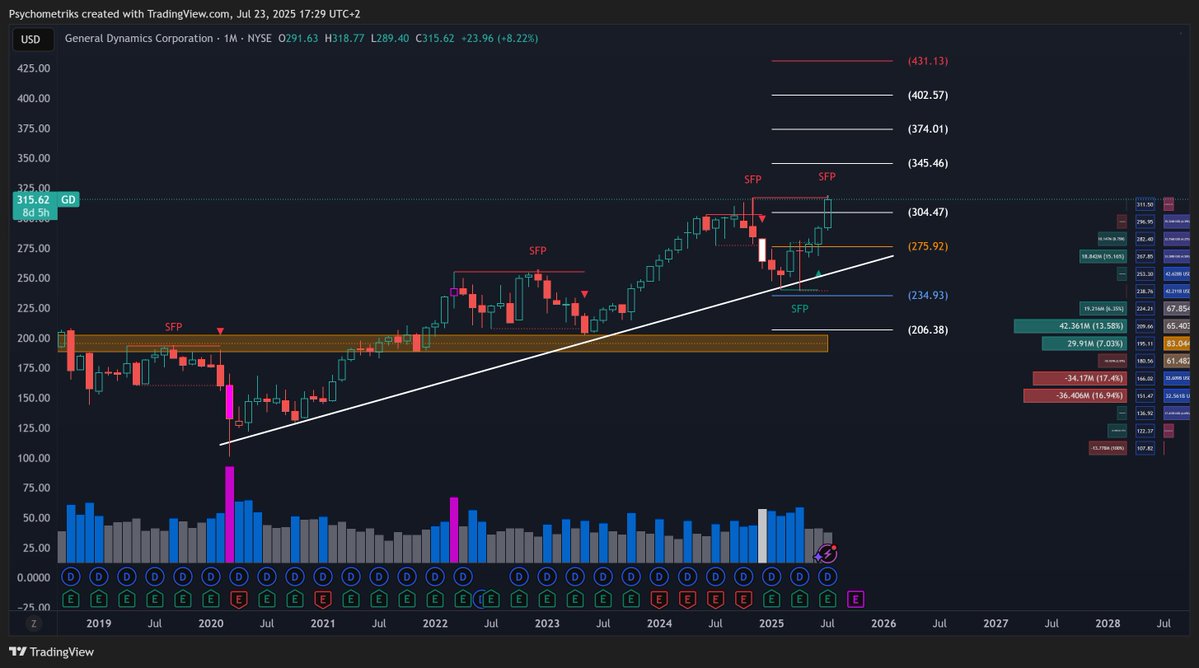The width and height of the screenshot is (1199, 668).
Task: Open the magenta upcoming earnings E marker
Action: pos(856,599)
